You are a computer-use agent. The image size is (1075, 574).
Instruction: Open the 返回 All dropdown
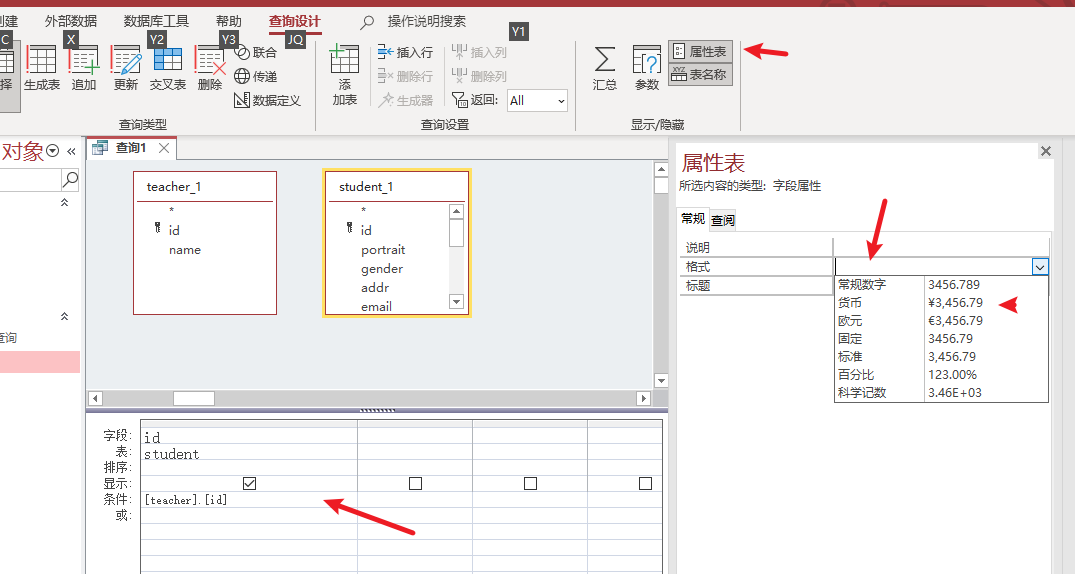tap(538, 101)
